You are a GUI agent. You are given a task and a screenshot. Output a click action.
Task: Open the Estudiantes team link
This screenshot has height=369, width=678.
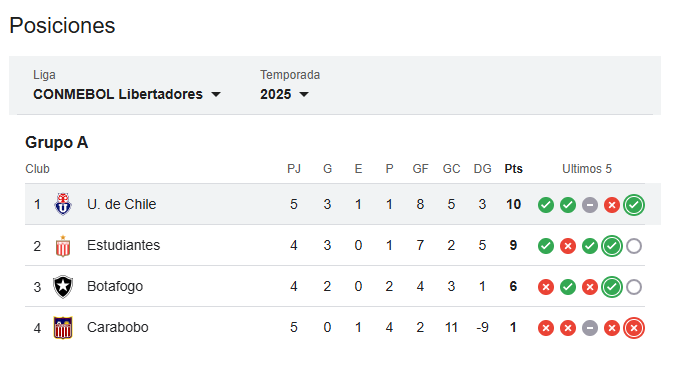point(124,245)
